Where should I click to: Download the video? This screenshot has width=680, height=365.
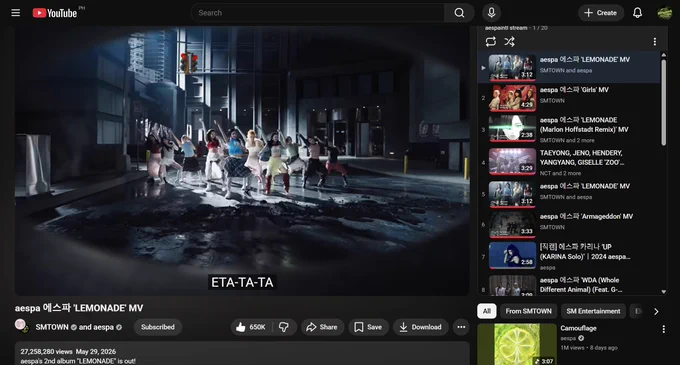coord(420,327)
